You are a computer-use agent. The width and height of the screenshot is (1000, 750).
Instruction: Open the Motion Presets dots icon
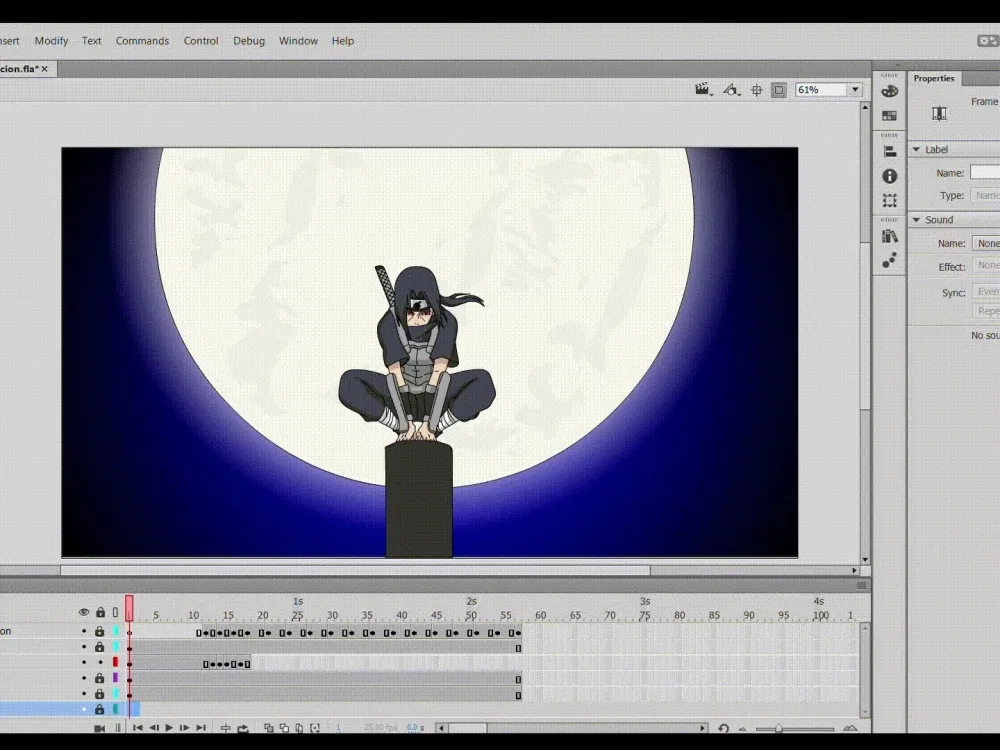pos(890,260)
